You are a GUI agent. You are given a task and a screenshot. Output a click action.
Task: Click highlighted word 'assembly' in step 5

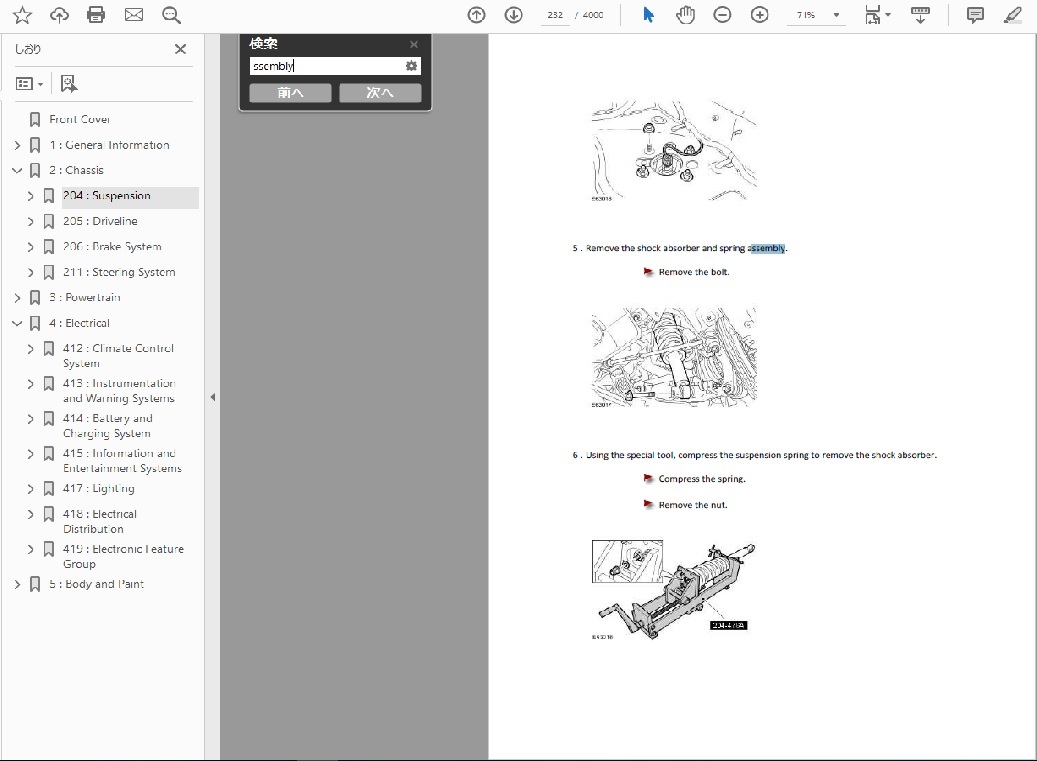point(767,249)
